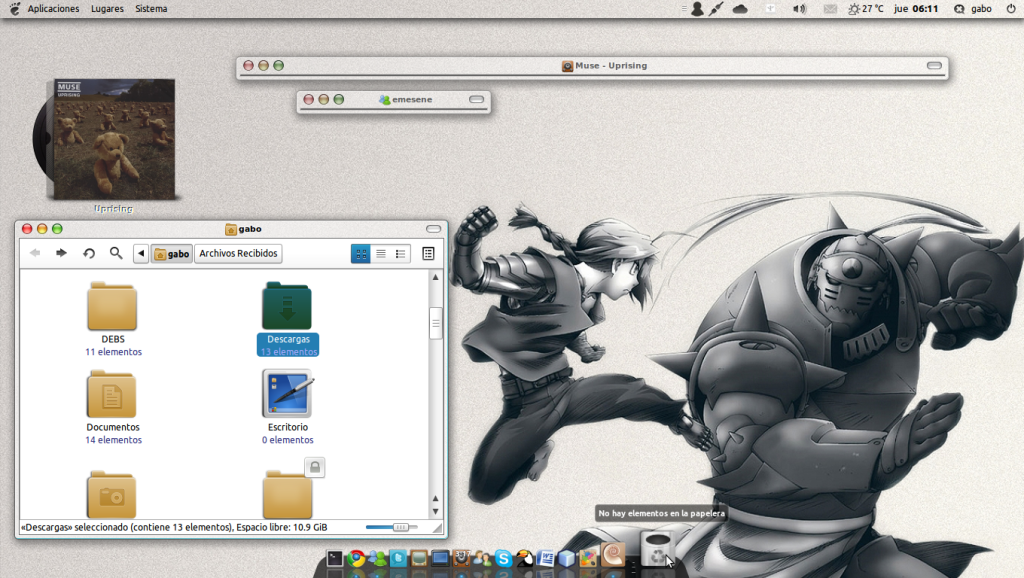Go back in the gabo file manager

click(x=35, y=253)
